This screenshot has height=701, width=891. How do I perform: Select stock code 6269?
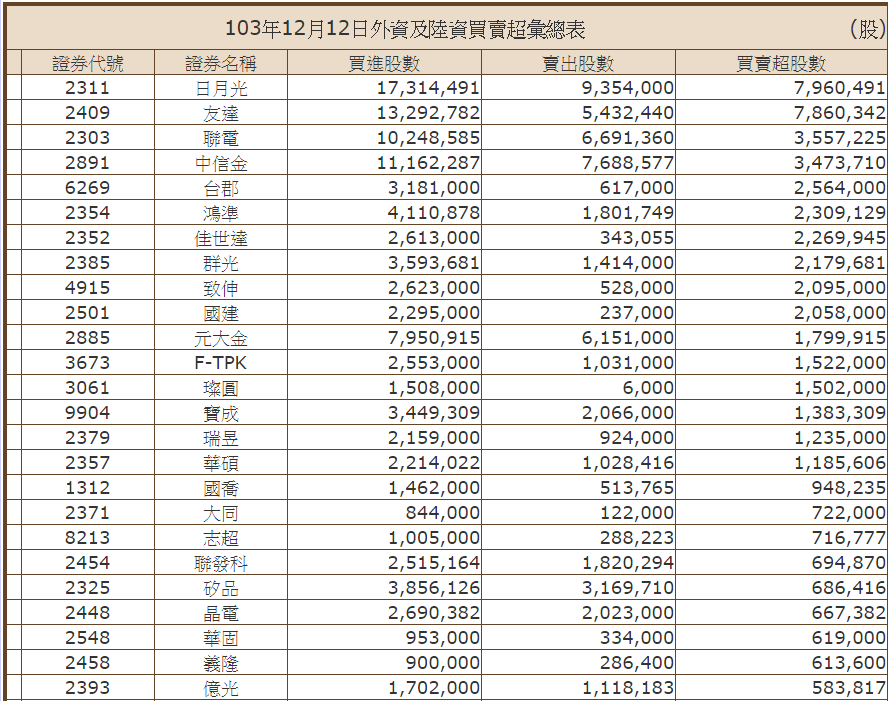[x=88, y=188]
